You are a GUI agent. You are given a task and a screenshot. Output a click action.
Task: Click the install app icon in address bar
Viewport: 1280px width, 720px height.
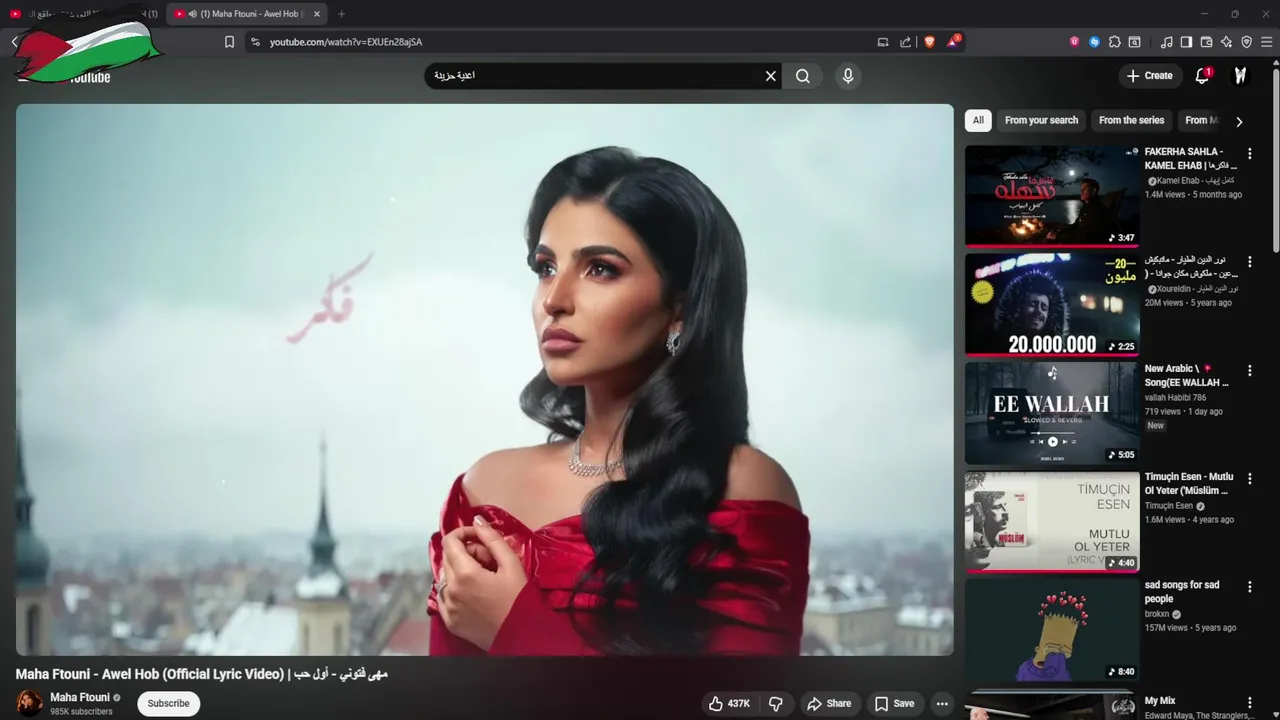coord(883,42)
